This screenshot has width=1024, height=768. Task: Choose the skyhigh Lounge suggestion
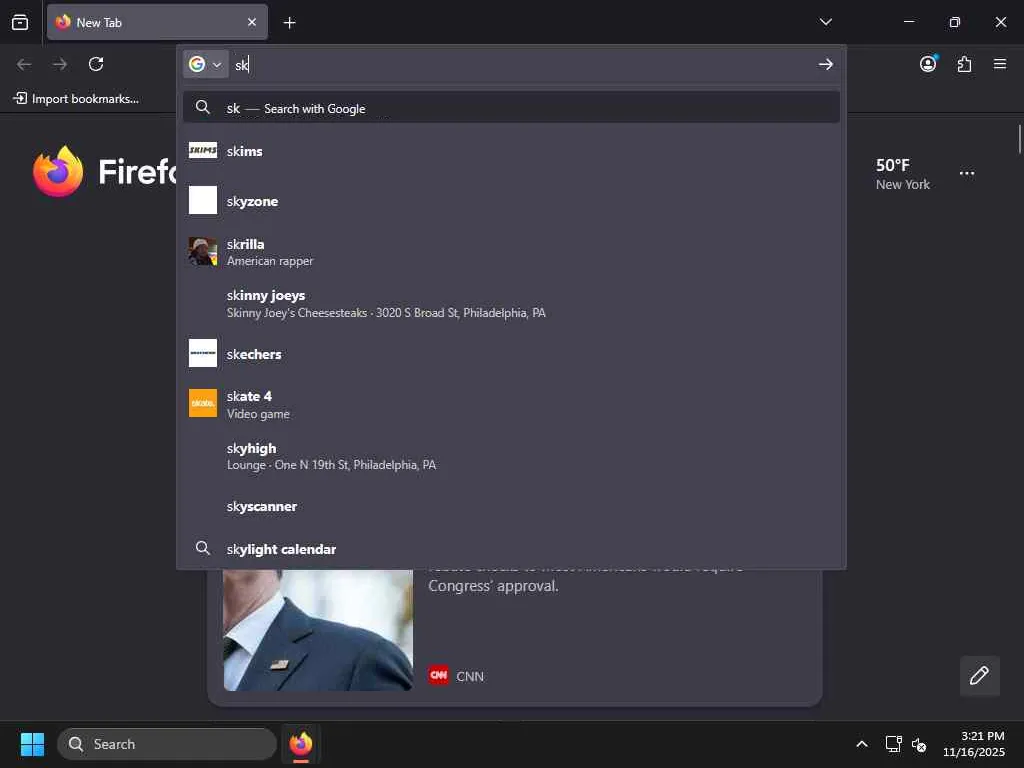[x=511, y=456]
